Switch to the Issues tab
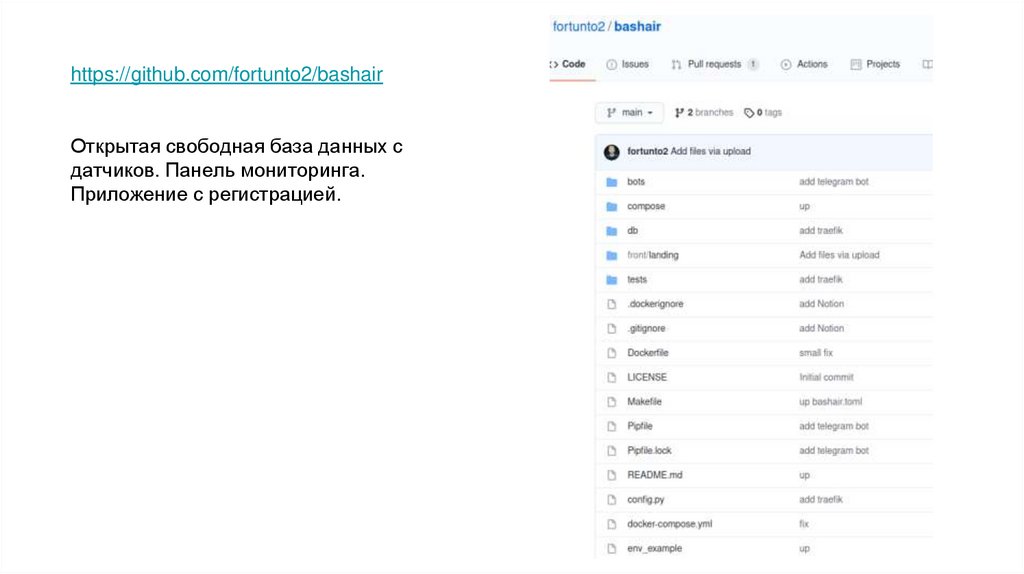This screenshot has height=574, width=1024. tap(628, 64)
